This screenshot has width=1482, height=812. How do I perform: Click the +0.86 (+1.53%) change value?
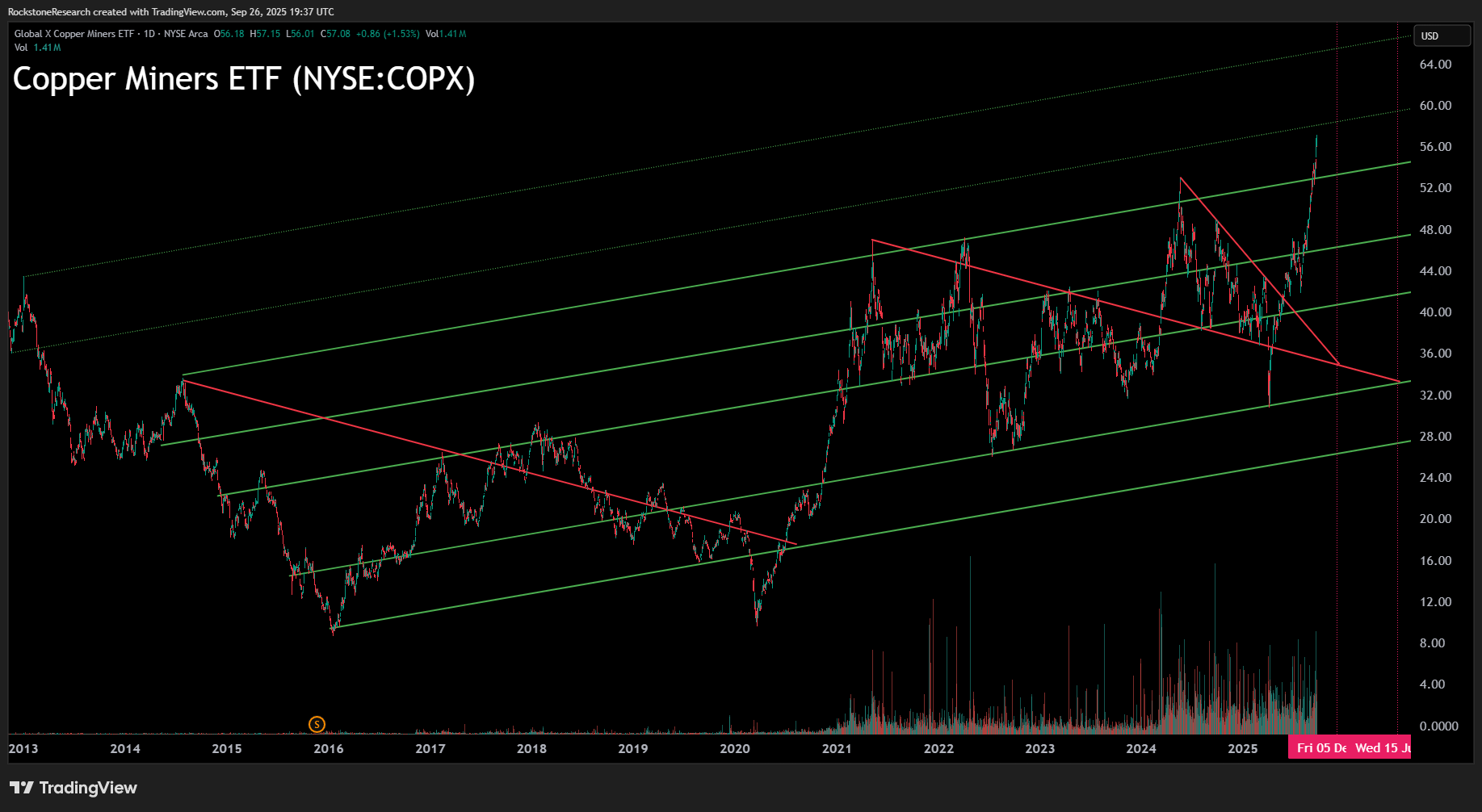(388, 34)
